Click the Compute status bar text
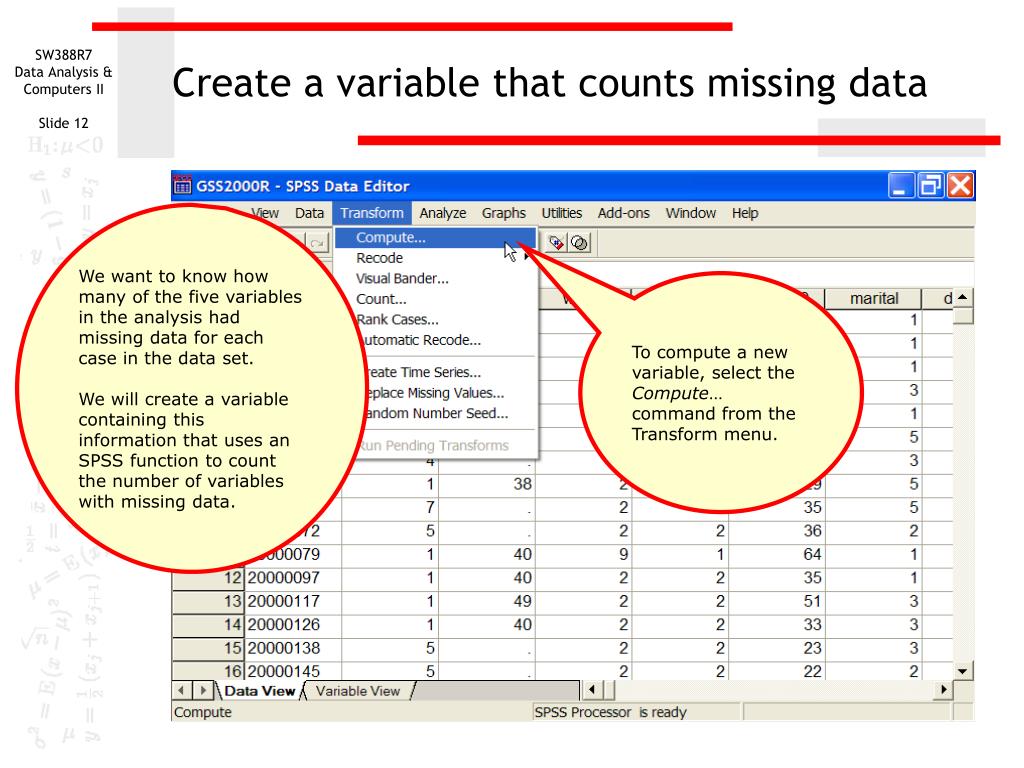This screenshot has width=1024, height=768. 203,712
